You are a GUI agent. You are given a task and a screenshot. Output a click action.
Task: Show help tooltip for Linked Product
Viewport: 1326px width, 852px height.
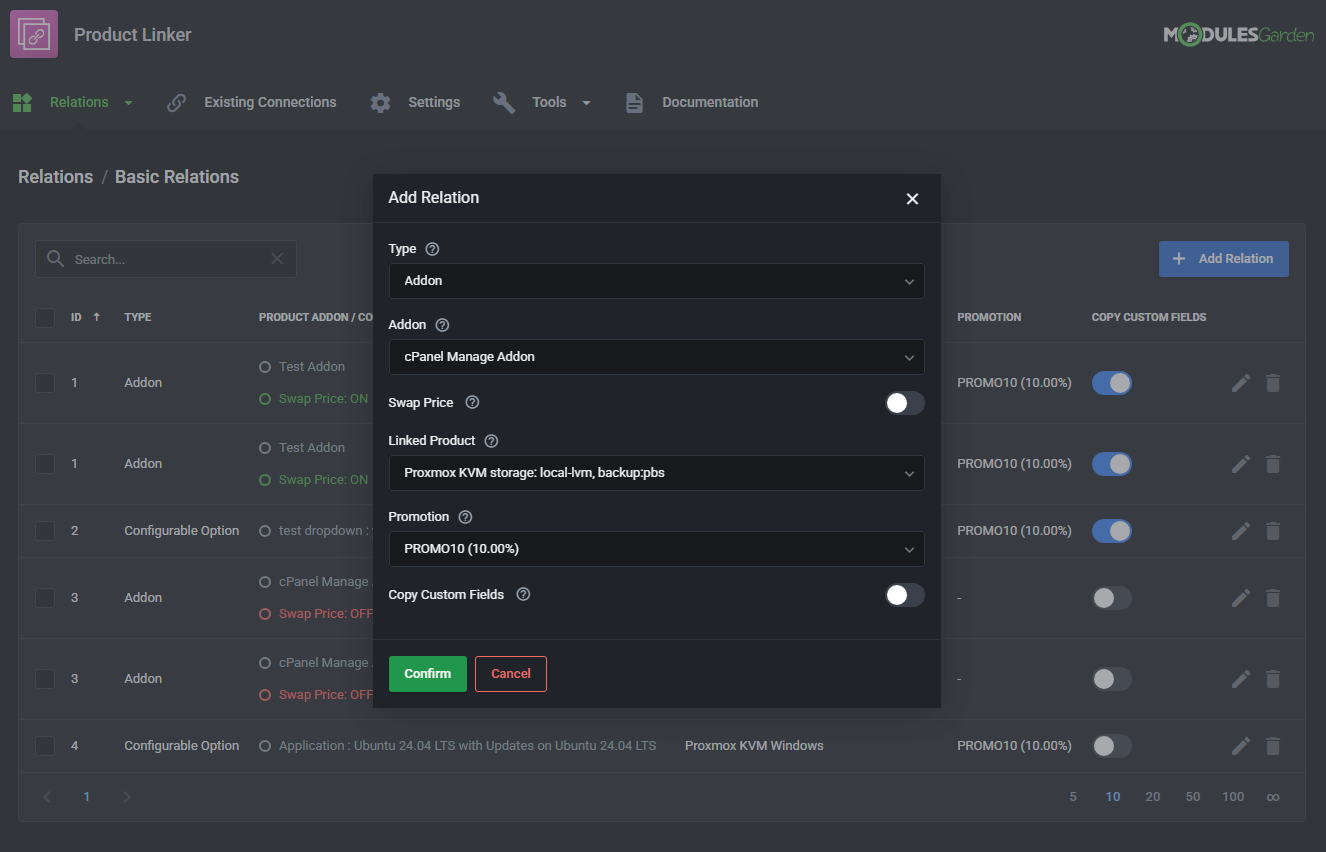pos(491,441)
